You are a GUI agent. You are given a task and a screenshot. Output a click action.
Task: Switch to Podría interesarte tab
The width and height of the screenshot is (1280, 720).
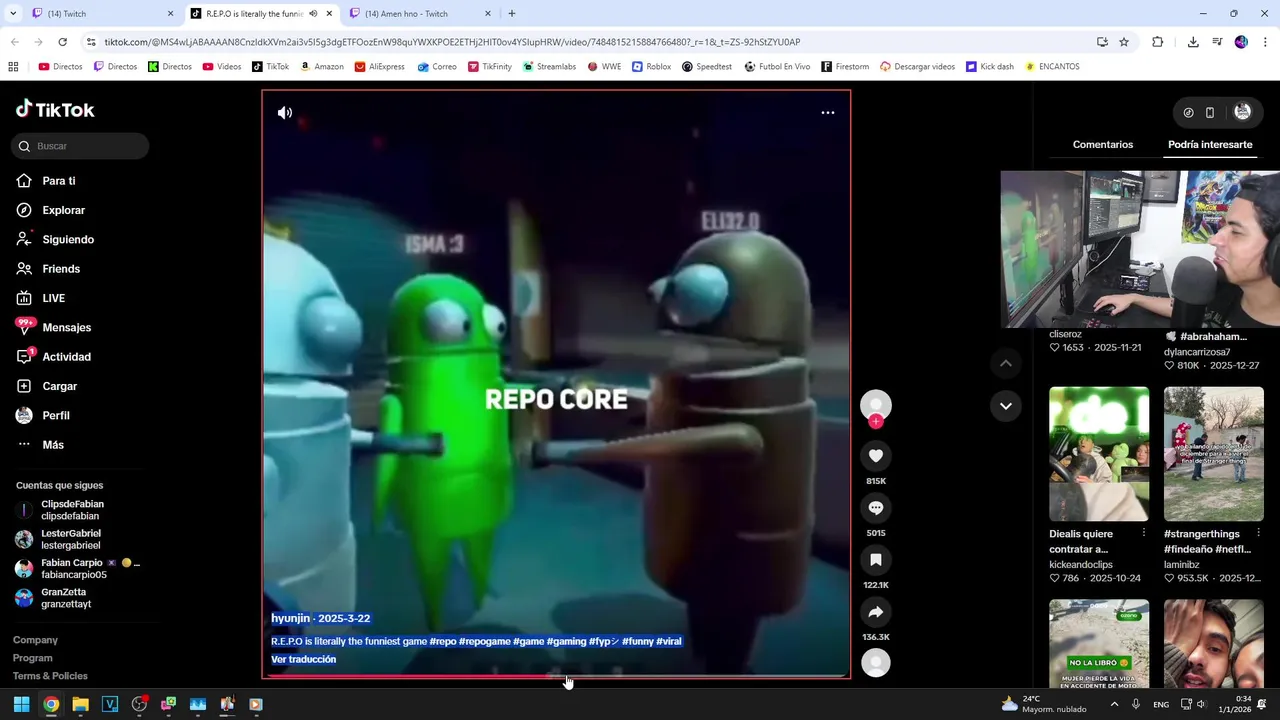tap(1210, 145)
